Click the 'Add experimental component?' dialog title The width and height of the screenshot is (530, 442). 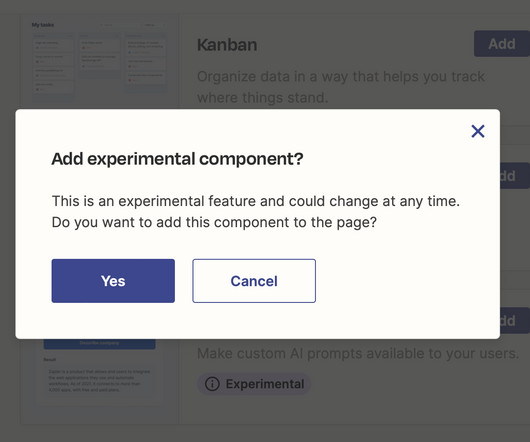pos(177,159)
